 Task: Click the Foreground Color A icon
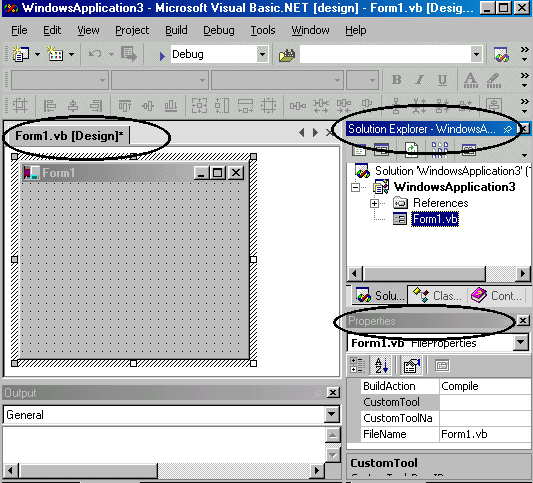(x=471, y=80)
